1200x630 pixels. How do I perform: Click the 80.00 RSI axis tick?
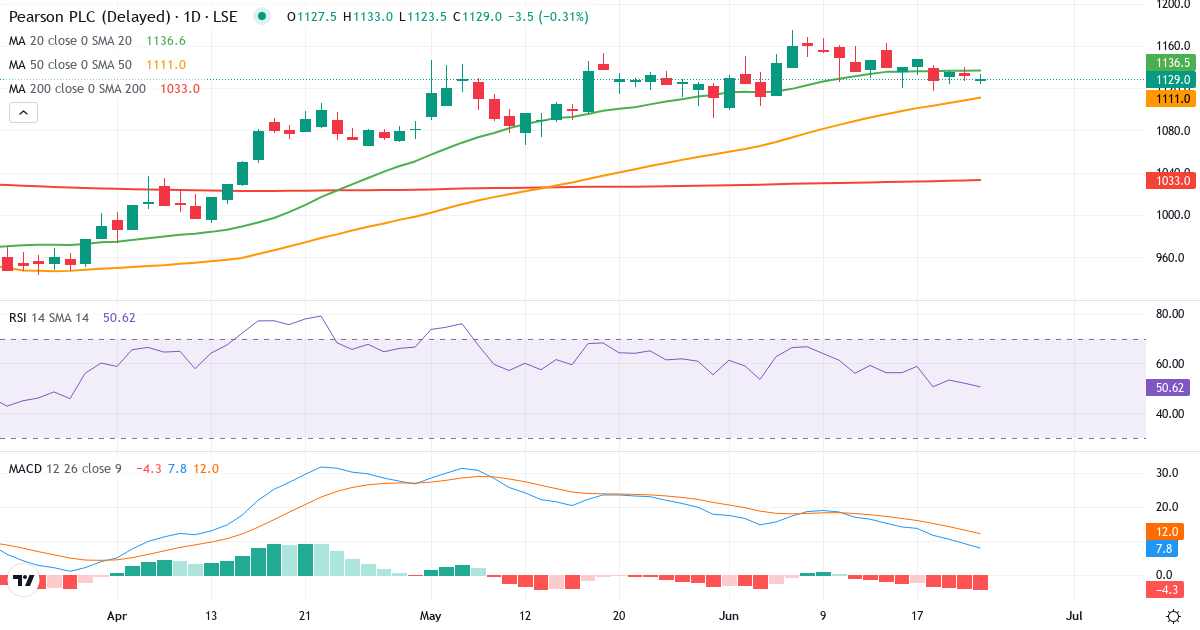[x=1172, y=314]
